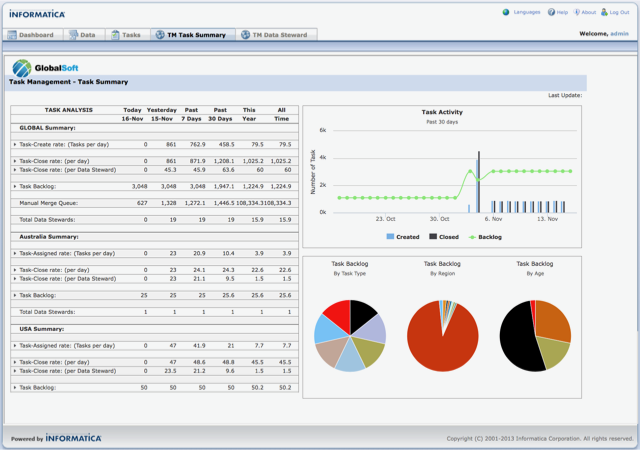640x450 pixels.
Task: Click the Languages globe icon
Action: (x=506, y=12)
